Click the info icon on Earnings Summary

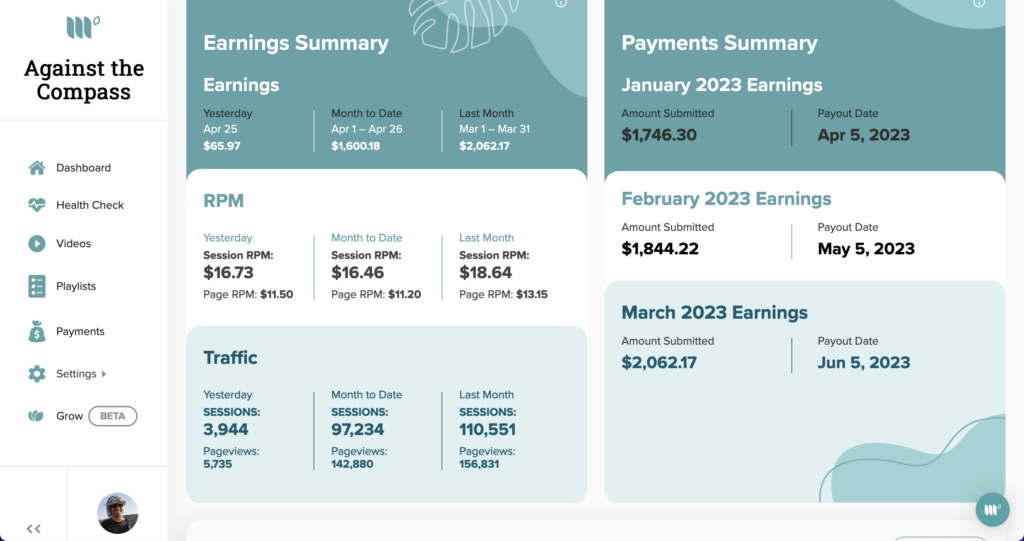pos(561,3)
